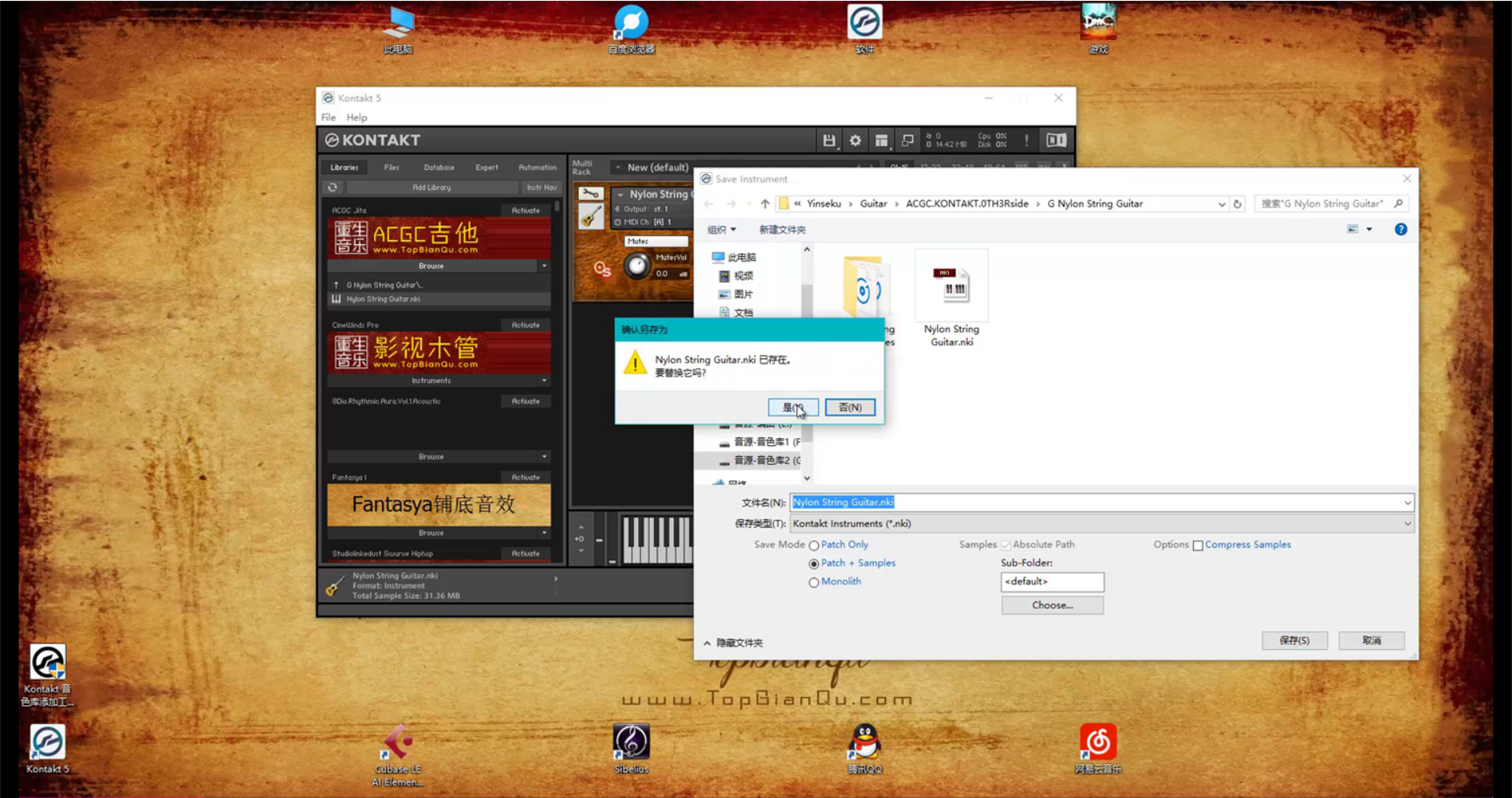This screenshot has width=1512, height=798.
Task: Decline overwrite with the 否(N) button
Action: point(850,407)
